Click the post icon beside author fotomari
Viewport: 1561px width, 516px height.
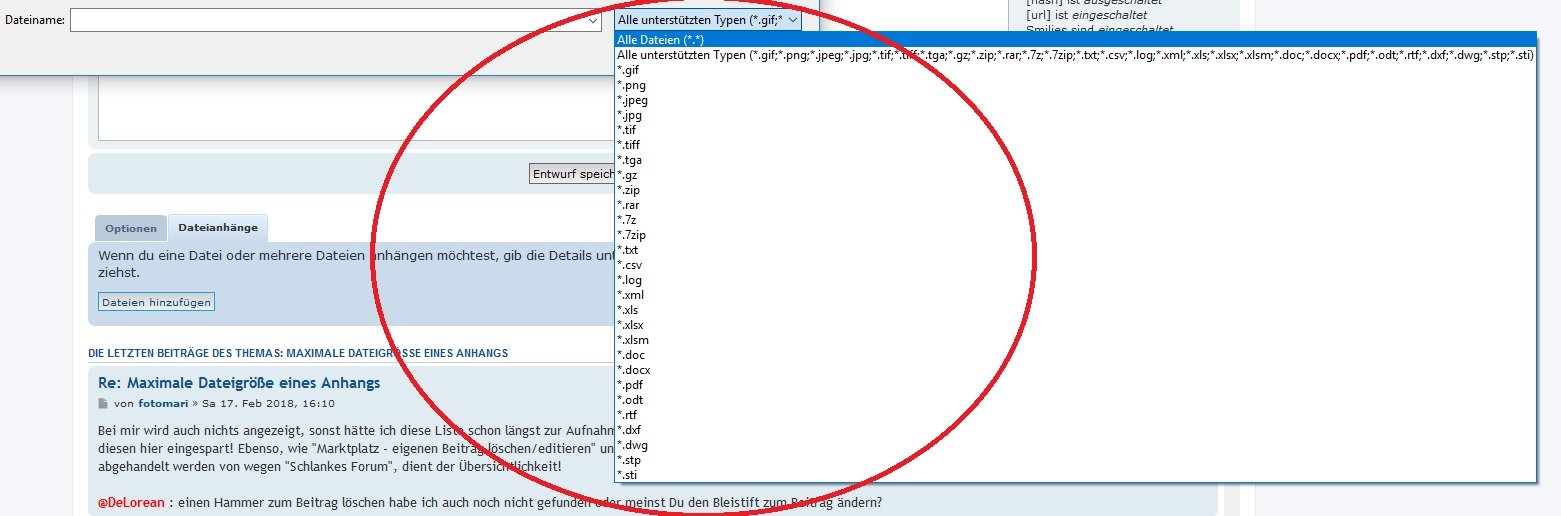[x=102, y=404]
